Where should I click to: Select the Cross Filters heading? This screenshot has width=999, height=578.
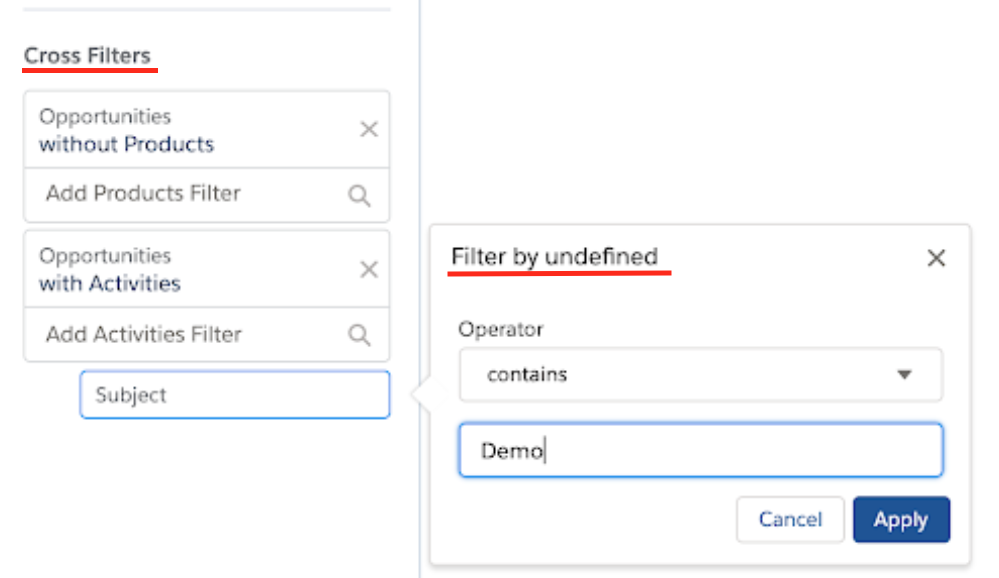[87, 56]
